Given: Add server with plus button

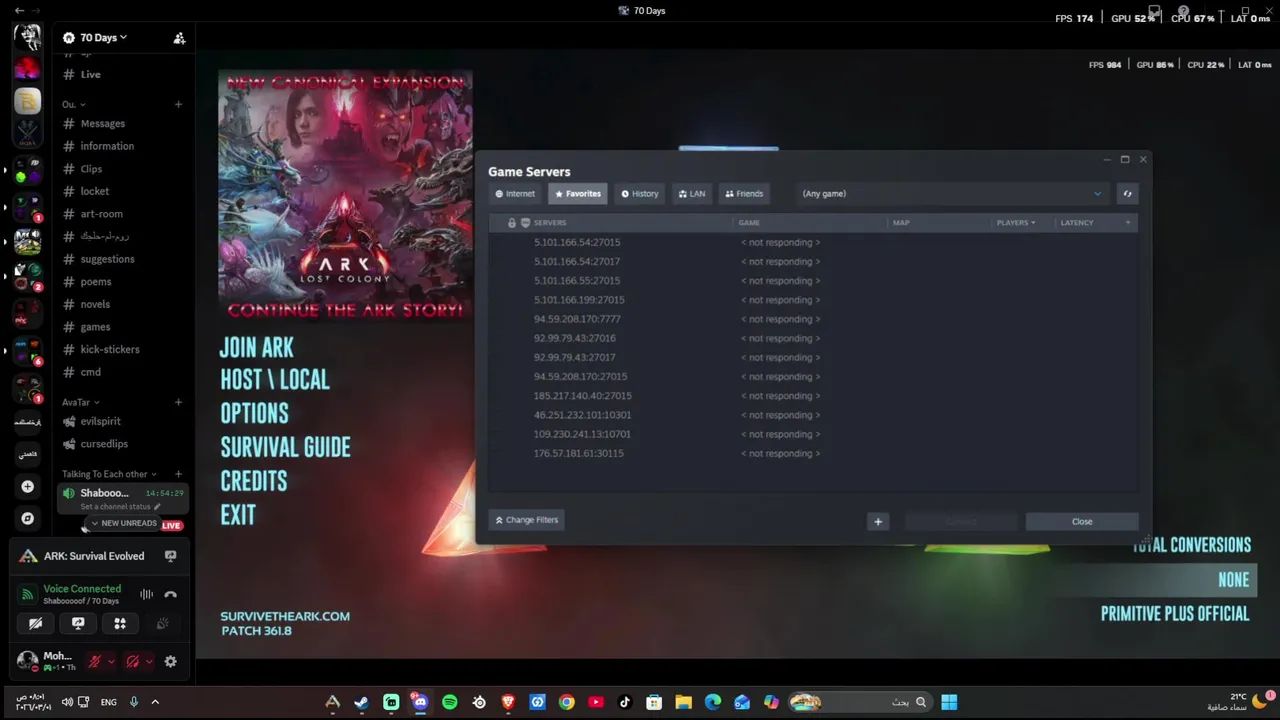Looking at the screenshot, I should (x=878, y=521).
